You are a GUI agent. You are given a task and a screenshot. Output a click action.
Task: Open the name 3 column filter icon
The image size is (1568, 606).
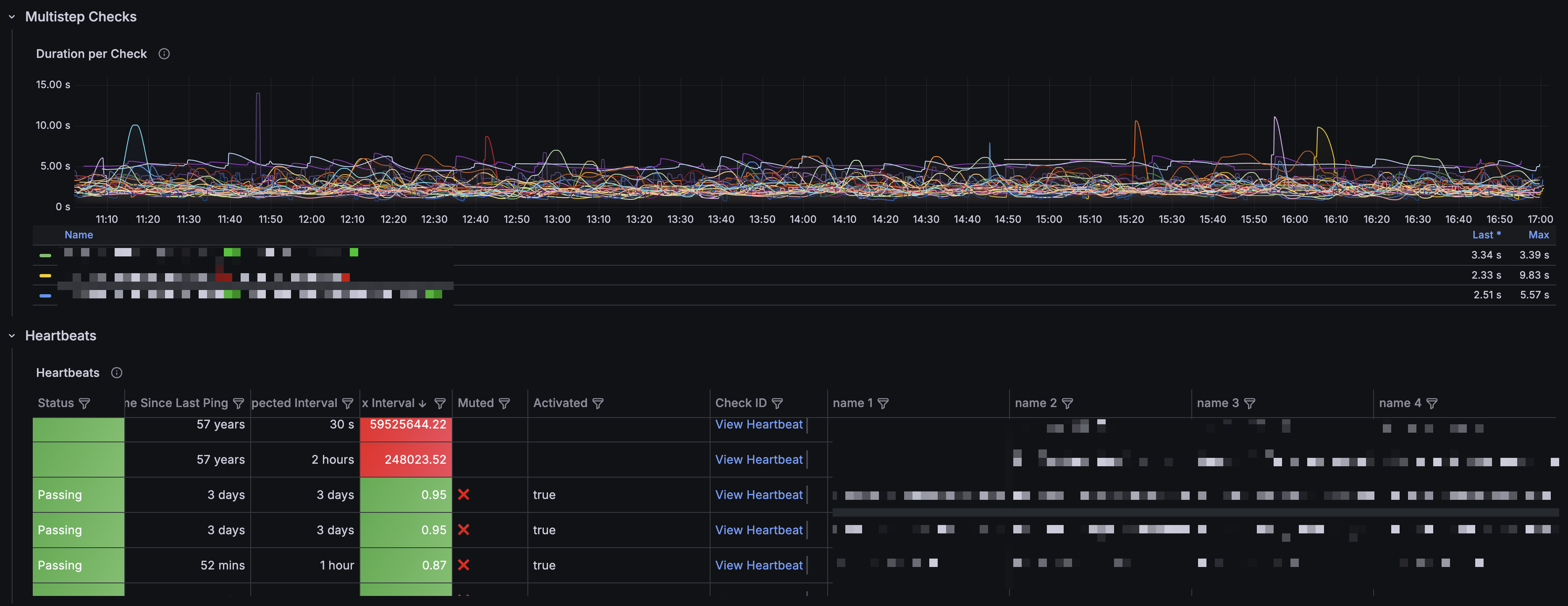pos(1250,403)
